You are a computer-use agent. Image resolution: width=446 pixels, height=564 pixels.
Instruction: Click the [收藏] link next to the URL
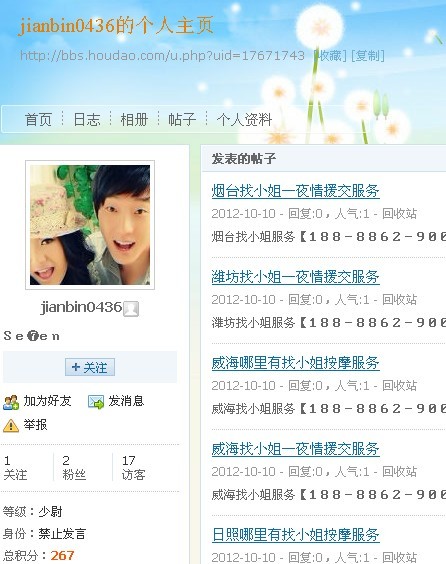point(330,56)
